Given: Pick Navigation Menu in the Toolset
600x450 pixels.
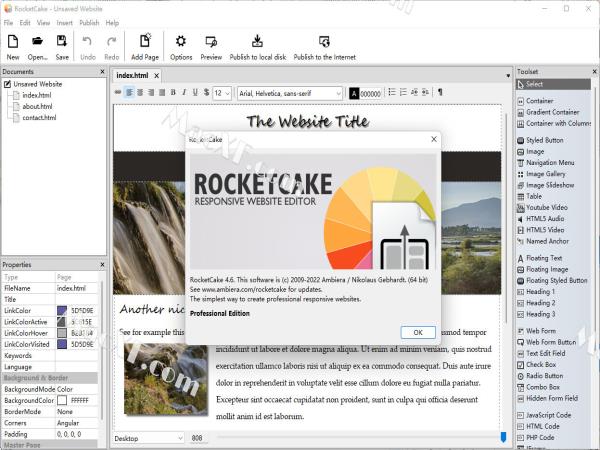Looking at the screenshot, I should (x=546, y=163).
